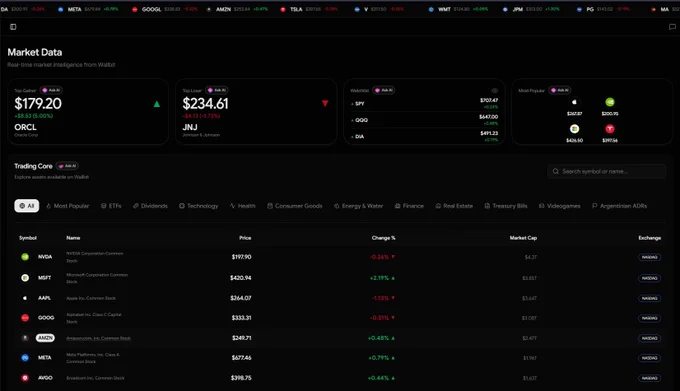Viewport: 680px width, 391px height.
Task: Select the Dividends filter tab
Action: tap(150, 206)
